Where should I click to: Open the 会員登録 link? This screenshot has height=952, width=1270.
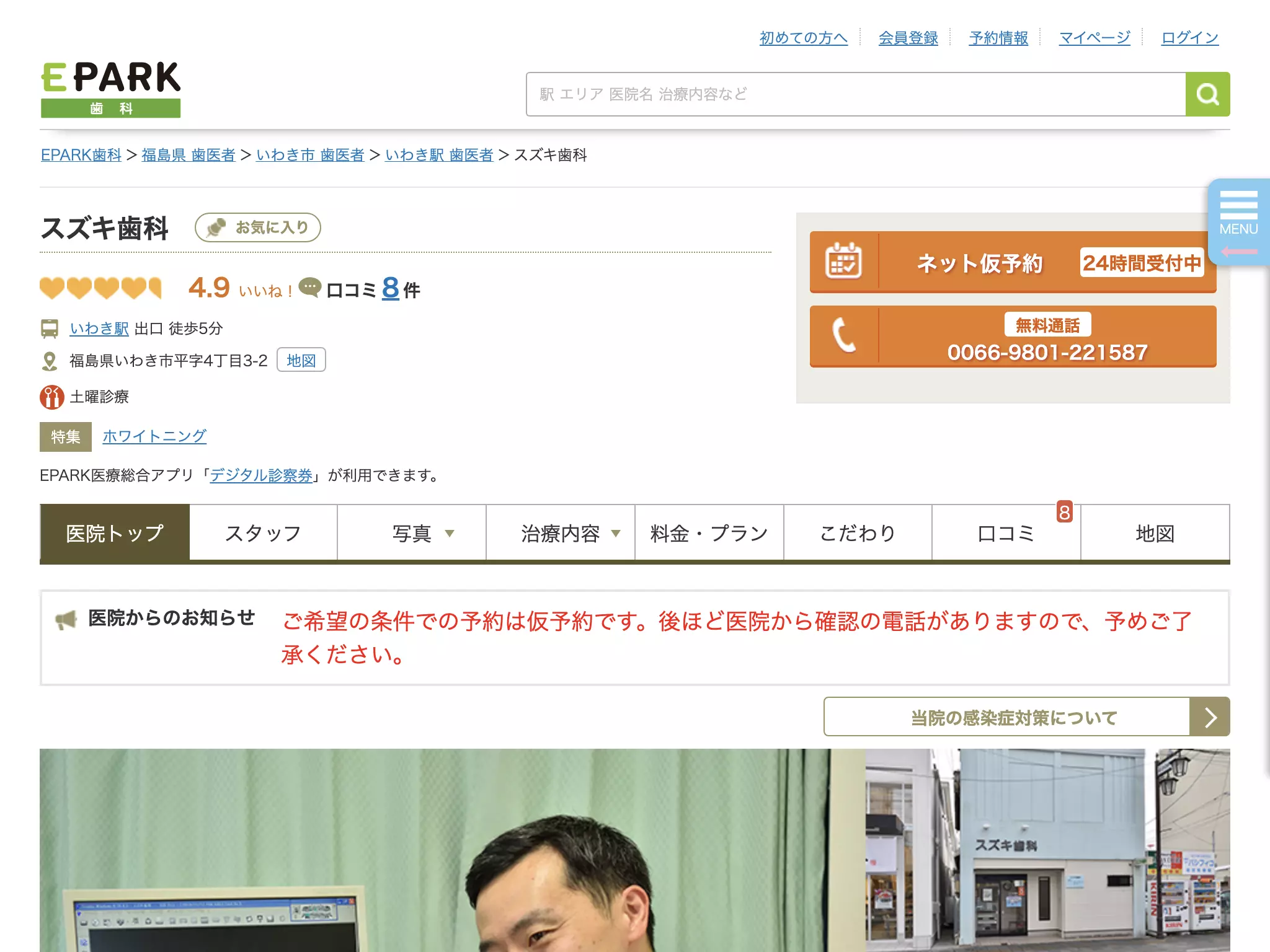(x=908, y=38)
